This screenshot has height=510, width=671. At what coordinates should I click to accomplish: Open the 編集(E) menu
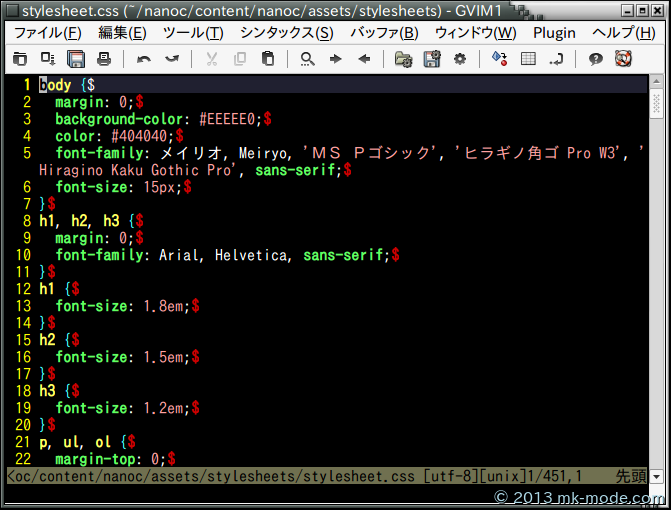point(122,32)
